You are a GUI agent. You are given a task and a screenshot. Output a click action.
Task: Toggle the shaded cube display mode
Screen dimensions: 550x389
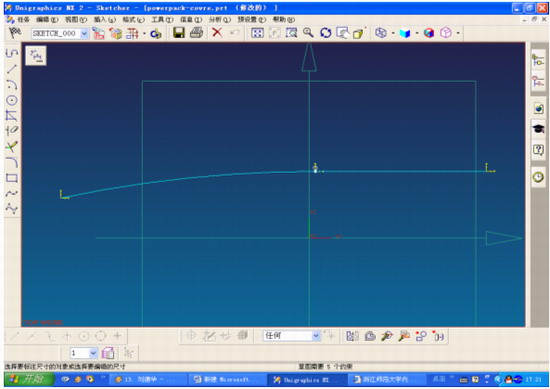click(x=405, y=33)
